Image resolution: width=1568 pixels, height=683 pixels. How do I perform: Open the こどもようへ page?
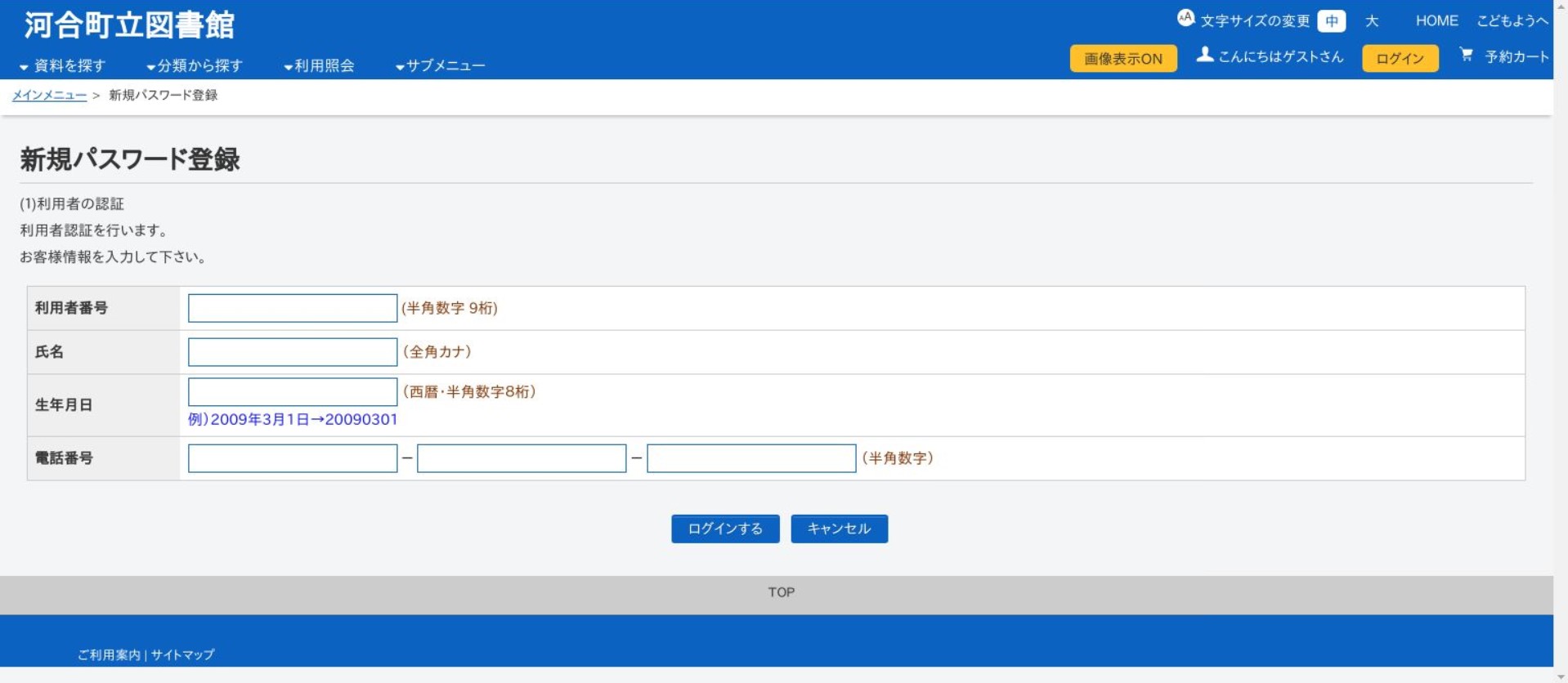[x=1512, y=21]
